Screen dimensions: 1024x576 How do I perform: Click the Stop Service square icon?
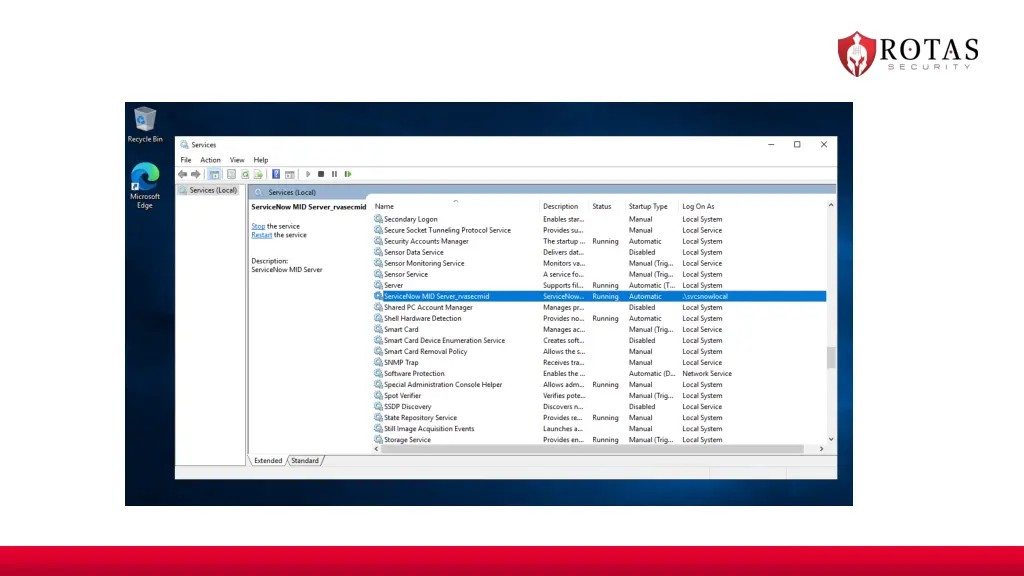pos(321,174)
